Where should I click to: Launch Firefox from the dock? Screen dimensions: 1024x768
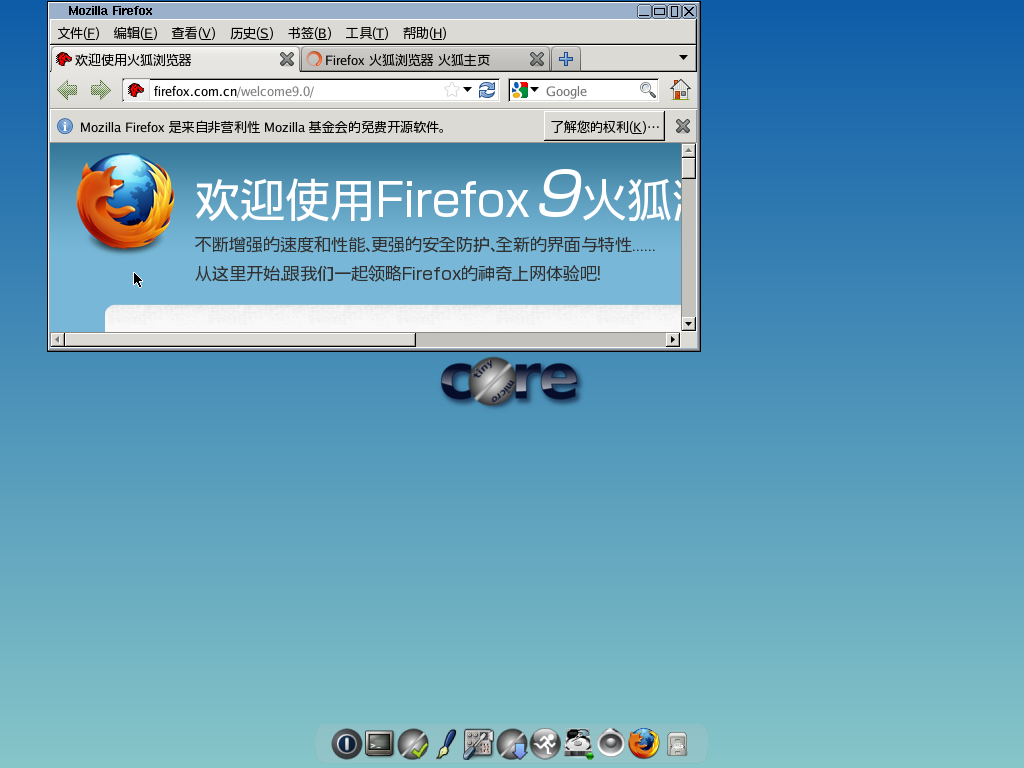(644, 744)
